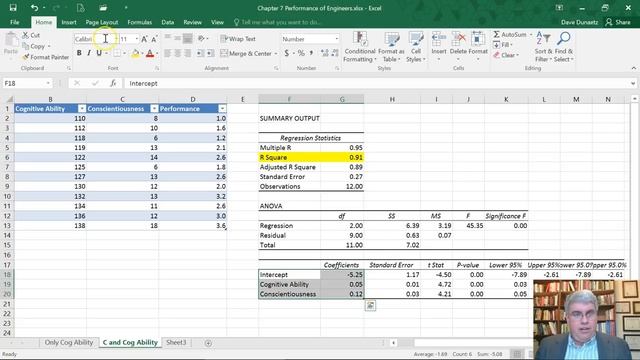Open the Cognitive Ability filter dropdown

(82, 109)
